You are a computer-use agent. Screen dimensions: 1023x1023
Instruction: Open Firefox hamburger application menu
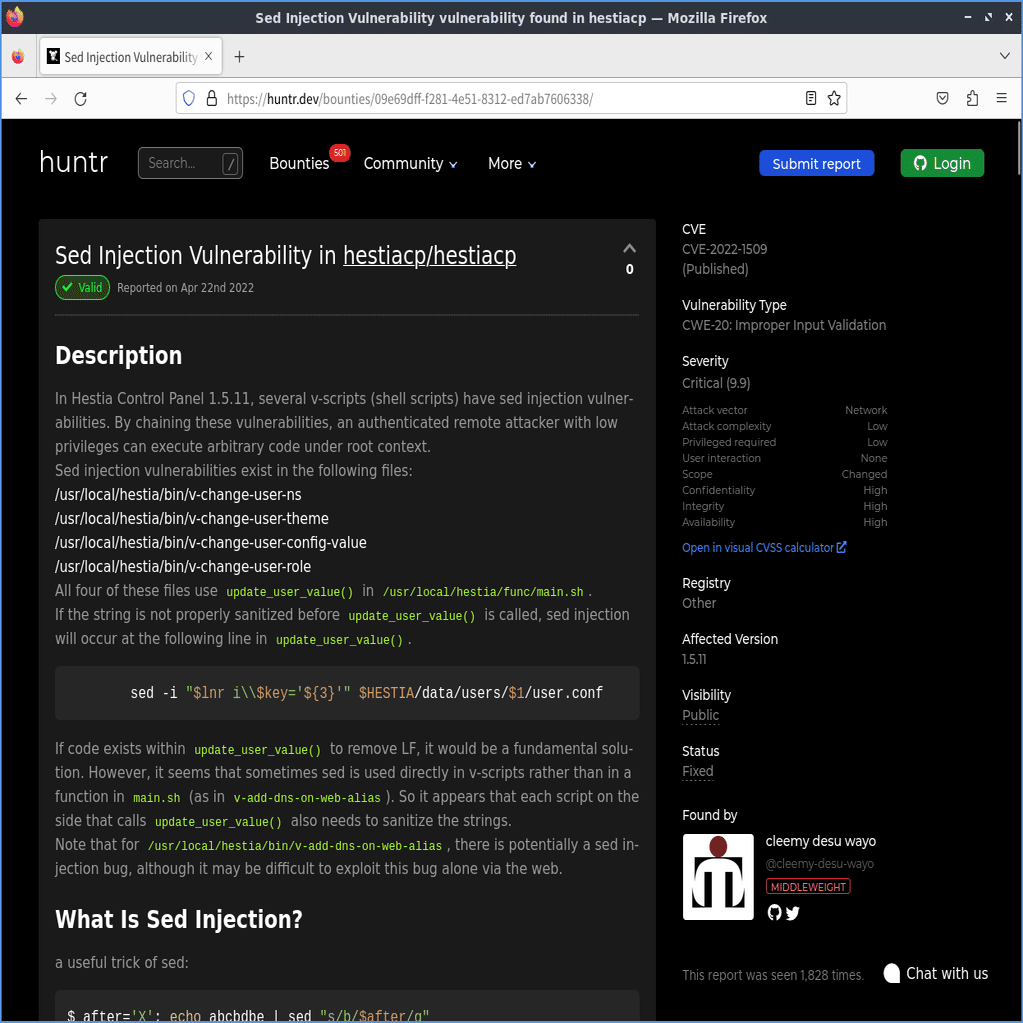click(x=1001, y=99)
